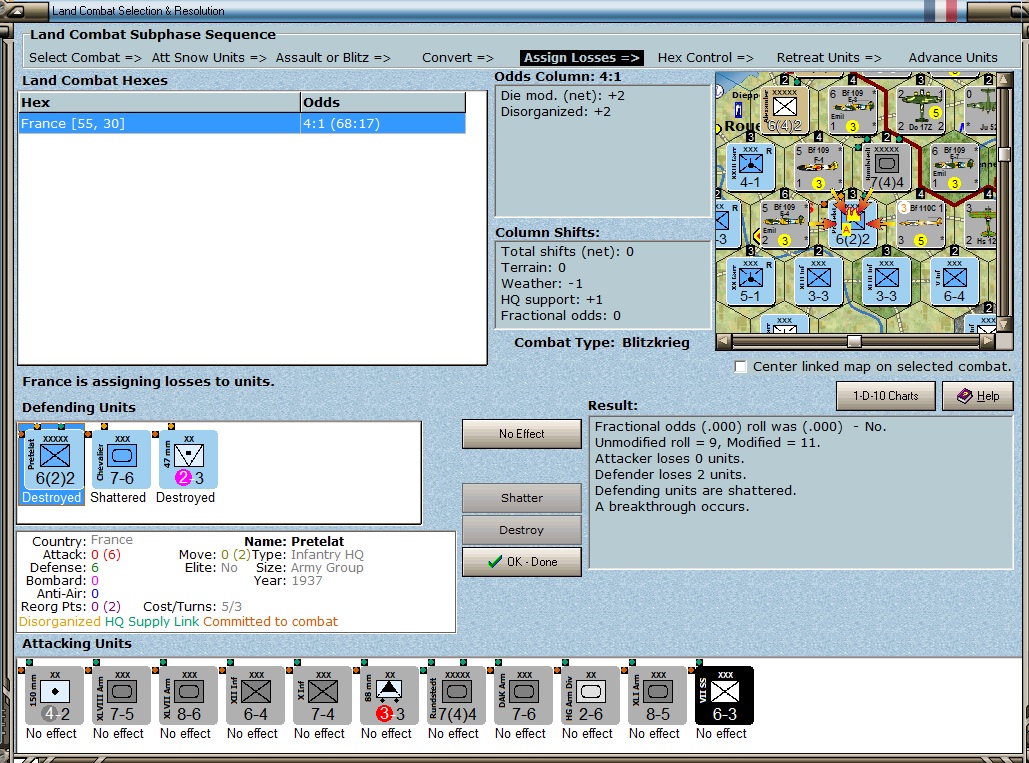Select the Select Combat subphase

coord(85,58)
